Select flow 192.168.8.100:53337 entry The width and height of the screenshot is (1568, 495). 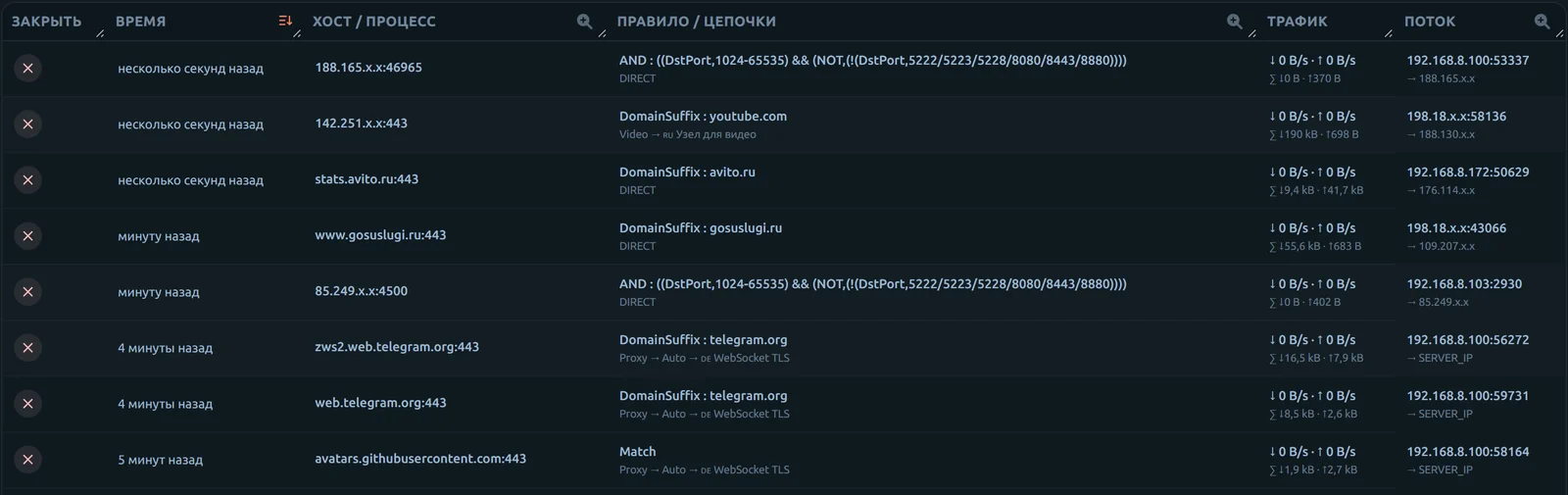(1468, 60)
